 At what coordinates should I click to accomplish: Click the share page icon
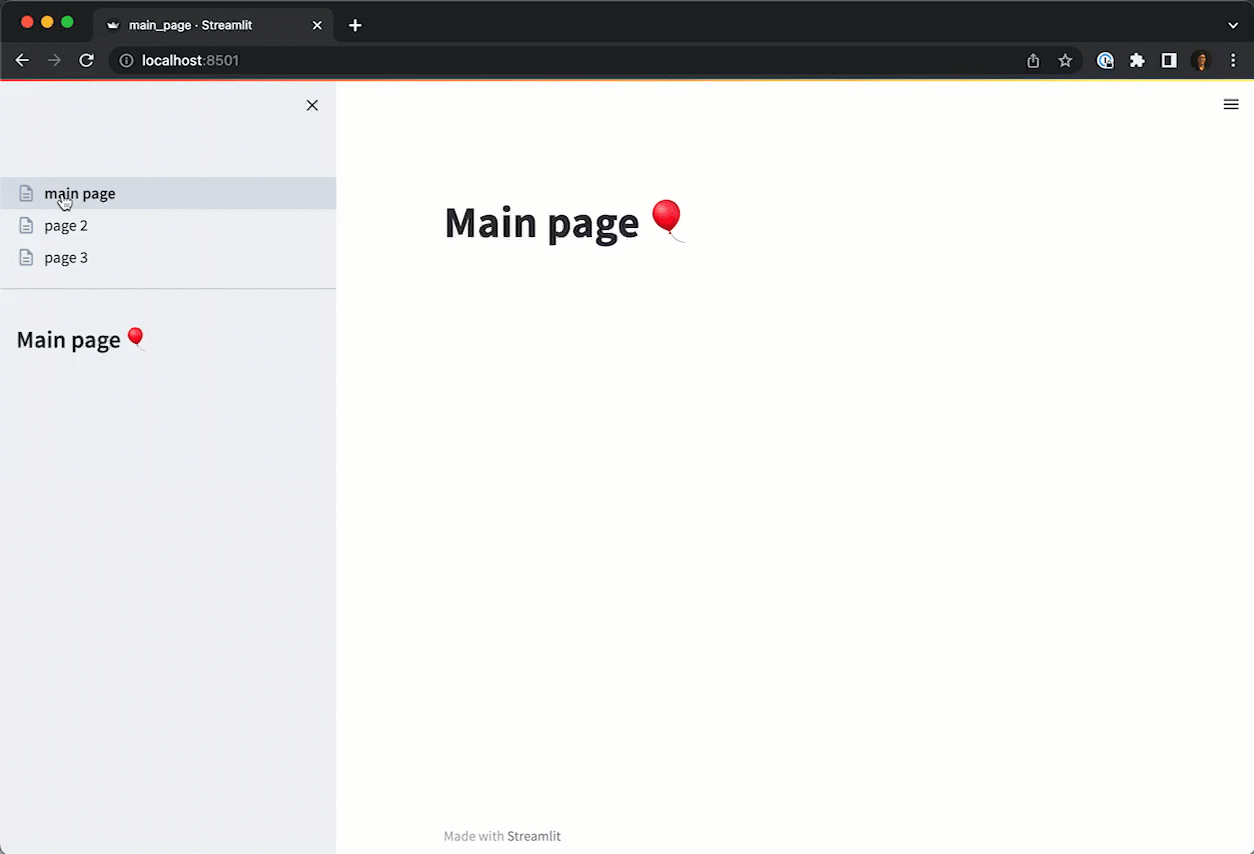(1033, 61)
